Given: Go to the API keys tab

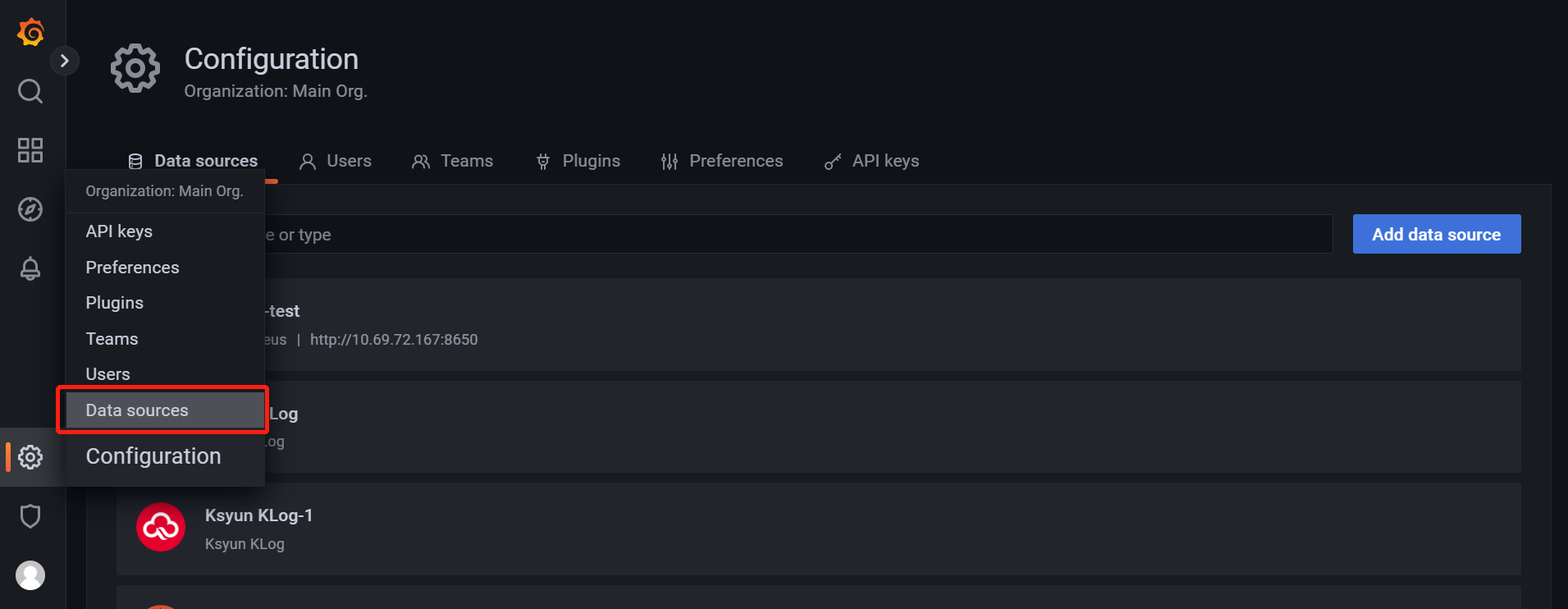Looking at the screenshot, I should [x=871, y=161].
